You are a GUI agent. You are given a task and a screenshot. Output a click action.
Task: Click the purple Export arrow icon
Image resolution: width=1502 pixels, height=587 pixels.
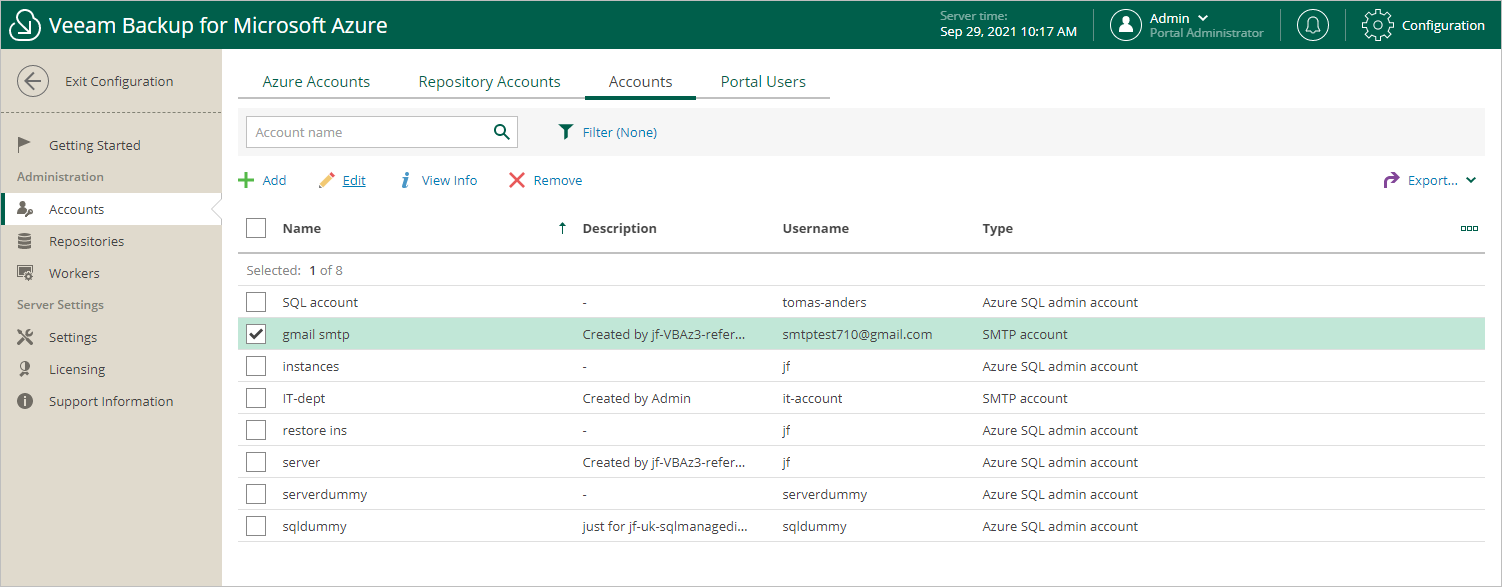click(x=1391, y=180)
